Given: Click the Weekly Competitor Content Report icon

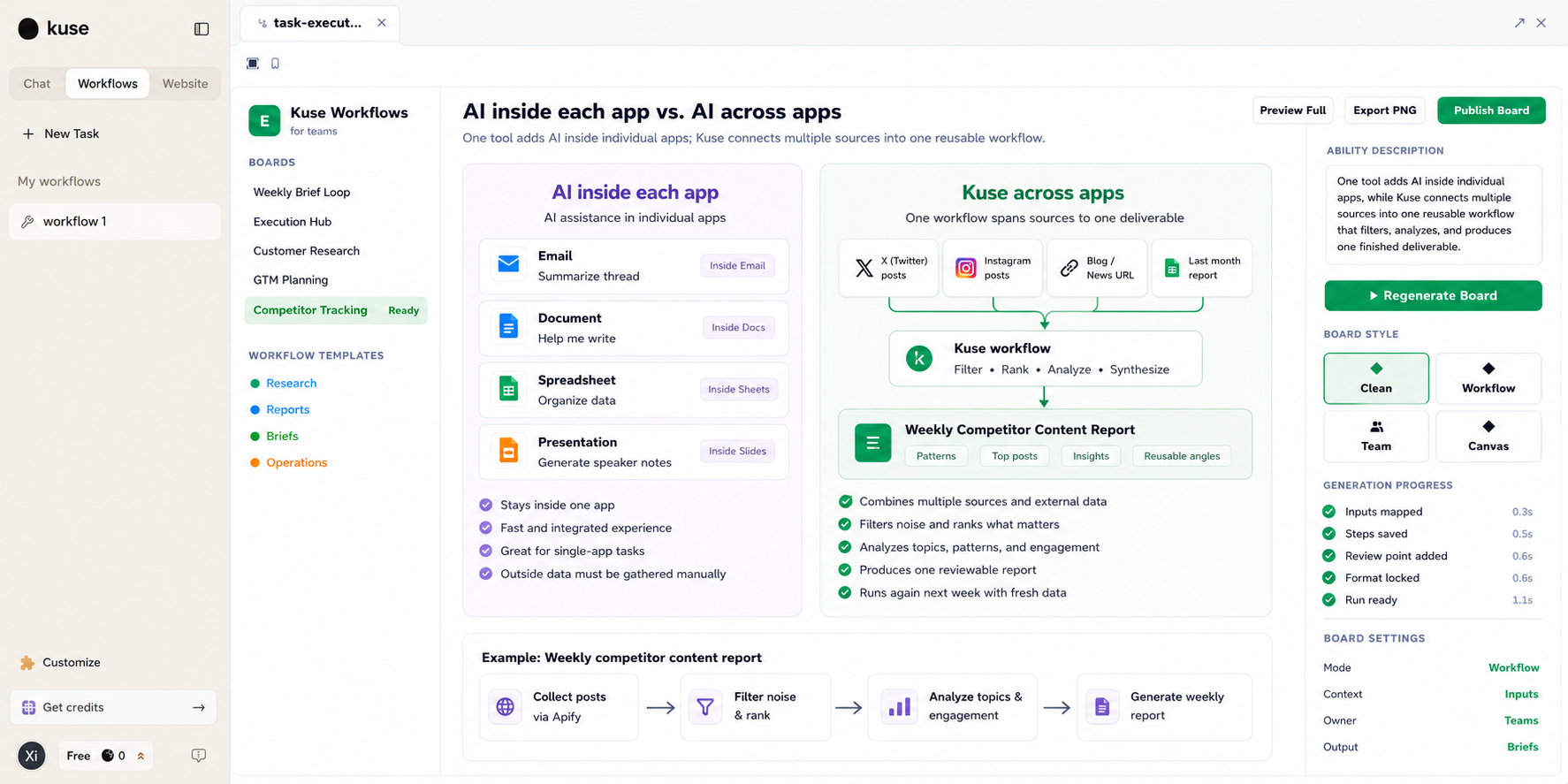Looking at the screenshot, I should point(872,443).
